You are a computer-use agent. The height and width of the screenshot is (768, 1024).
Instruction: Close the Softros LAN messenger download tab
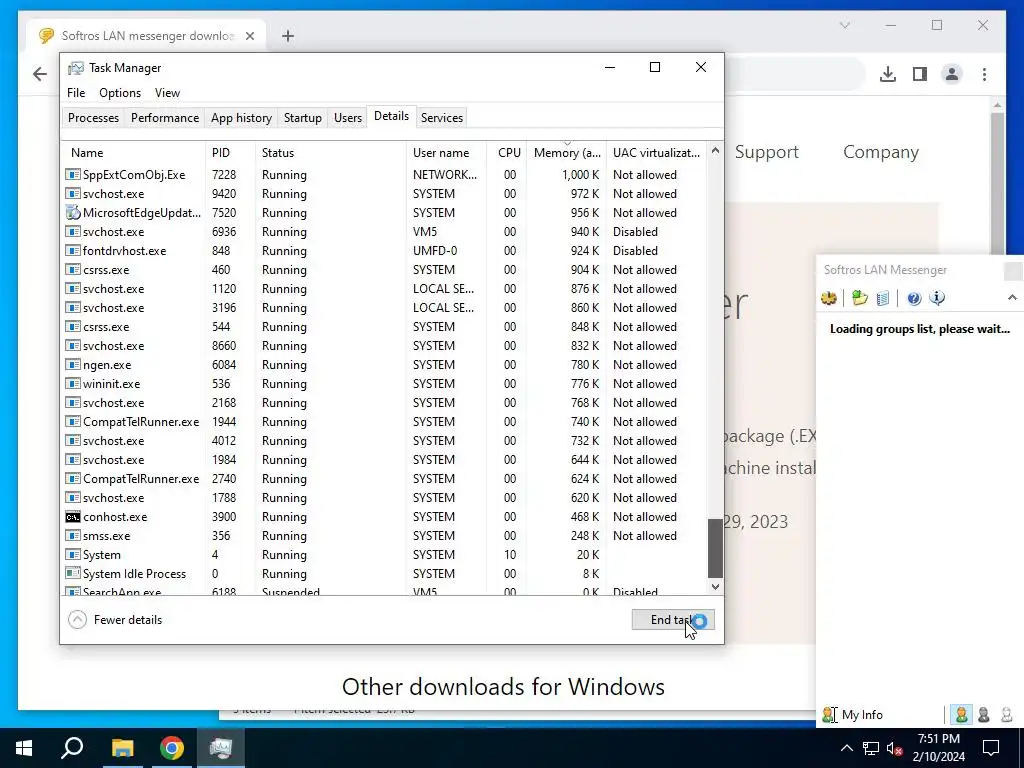(x=249, y=36)
